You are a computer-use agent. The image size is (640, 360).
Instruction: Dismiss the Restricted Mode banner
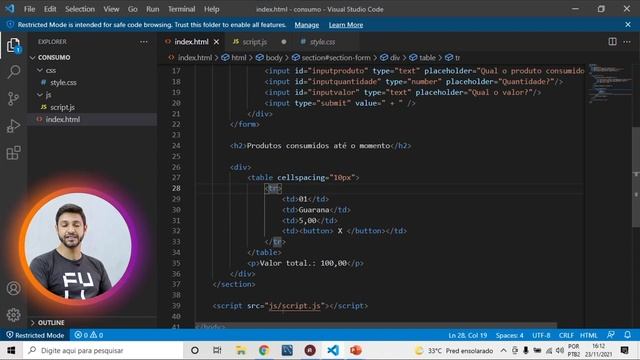click(627, 24)
